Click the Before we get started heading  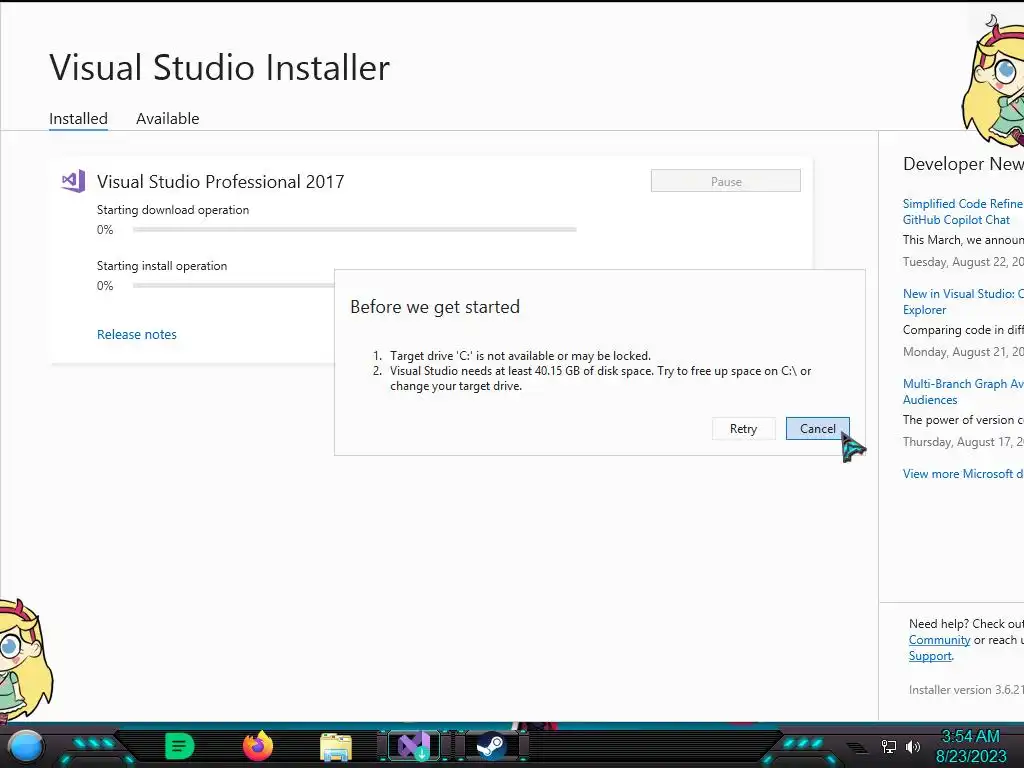click(x=435, y=307)
